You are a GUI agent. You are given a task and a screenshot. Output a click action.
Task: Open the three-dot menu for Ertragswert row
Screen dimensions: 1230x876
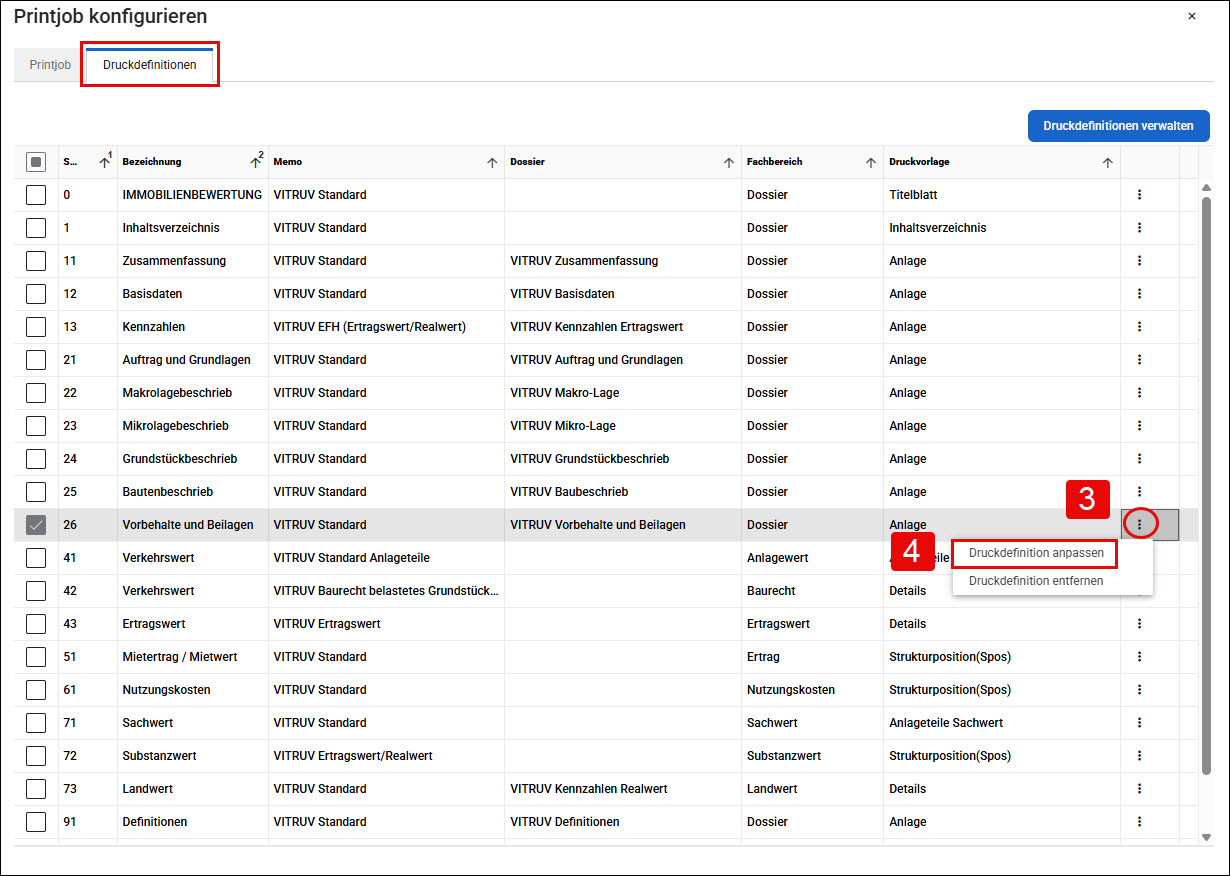point(1139,624)
